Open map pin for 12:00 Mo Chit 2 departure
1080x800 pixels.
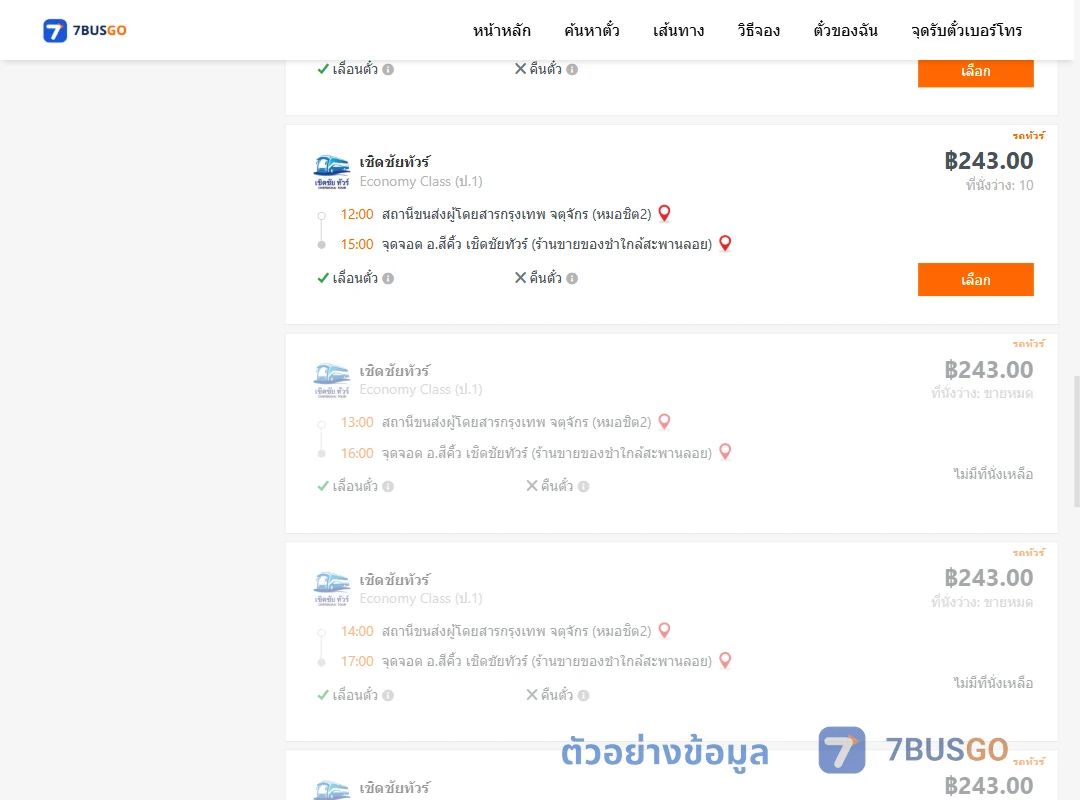(x=664, y=214)
